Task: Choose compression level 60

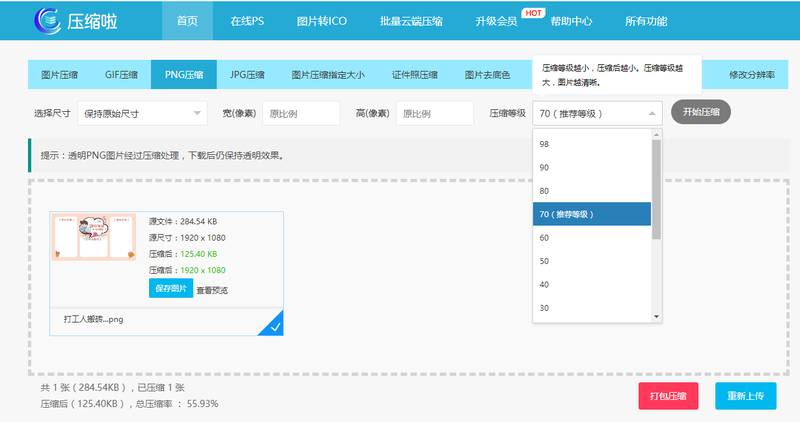Action: 592,238
